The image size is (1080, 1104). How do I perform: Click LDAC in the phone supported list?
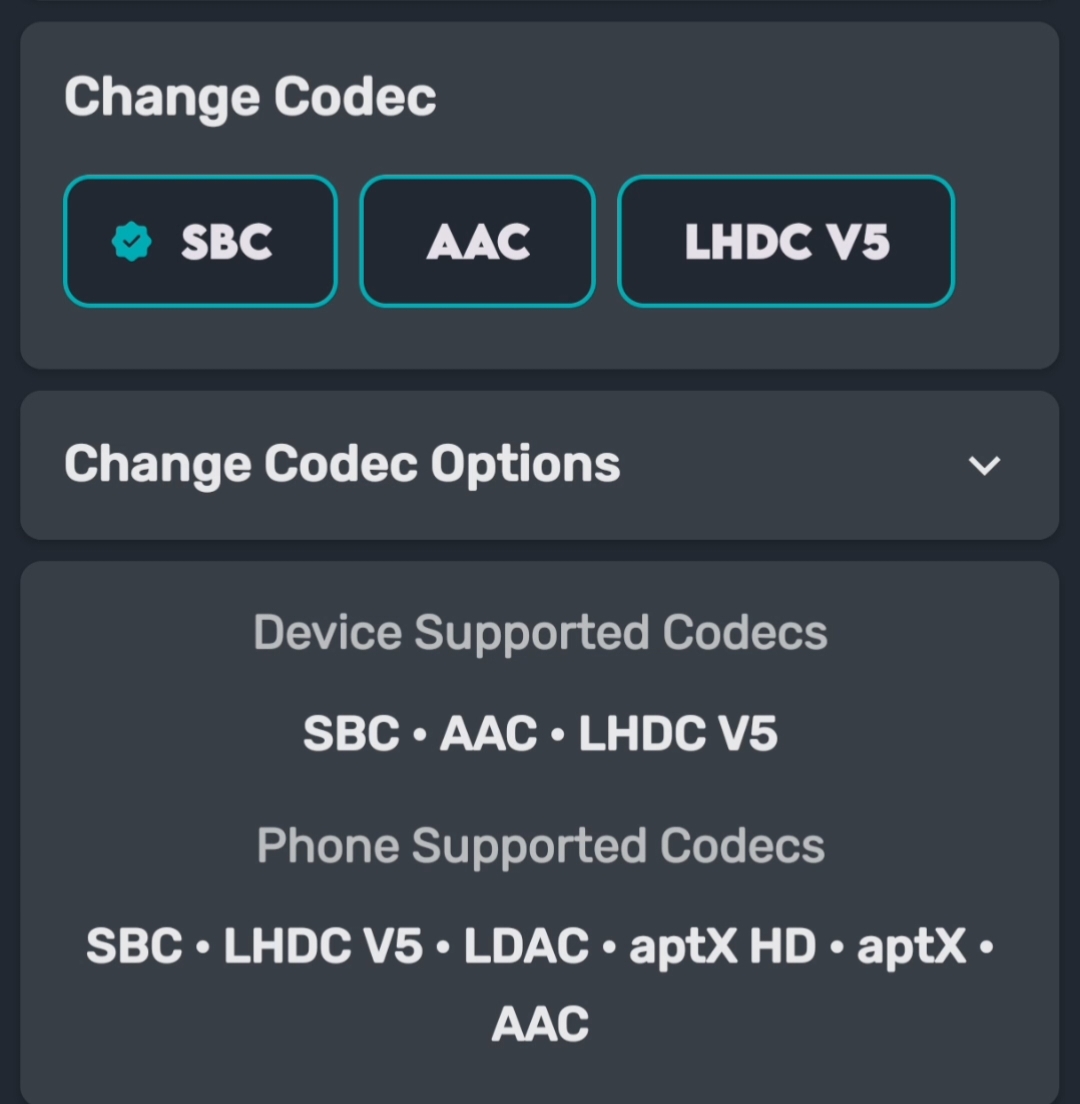(x=525, y=946)
